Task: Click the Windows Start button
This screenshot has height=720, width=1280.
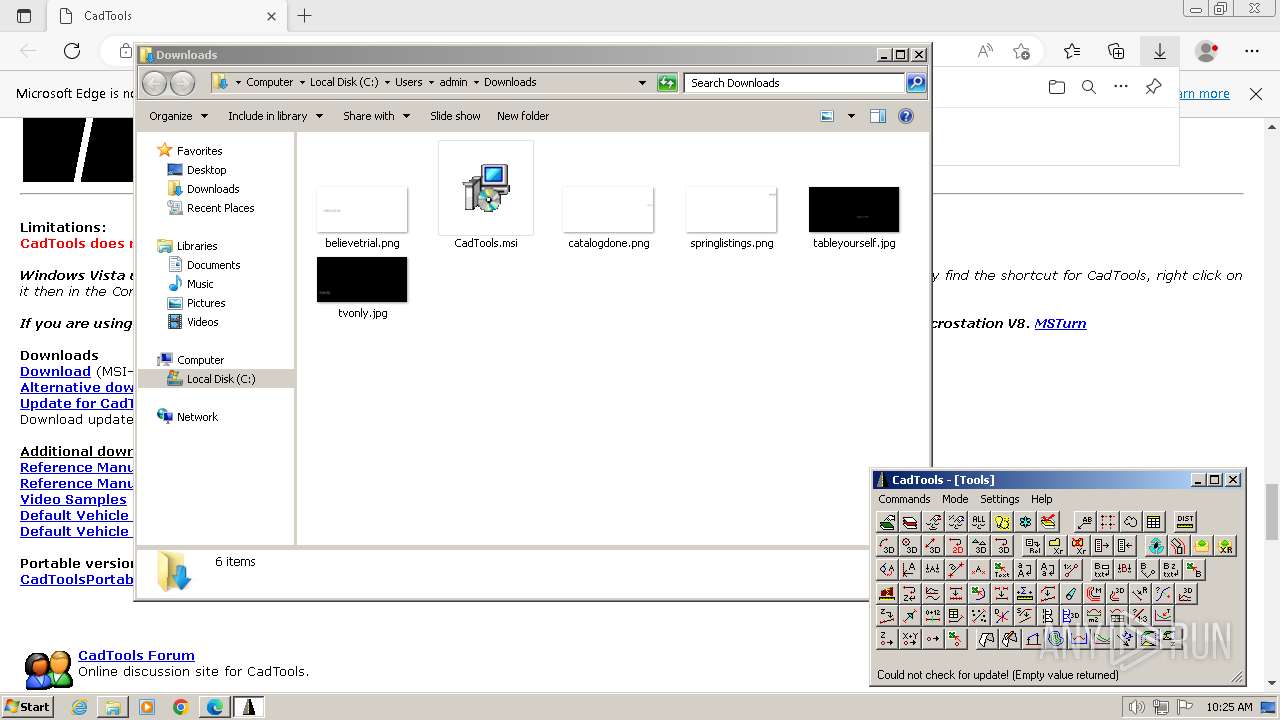Action: tap(28, 706)
